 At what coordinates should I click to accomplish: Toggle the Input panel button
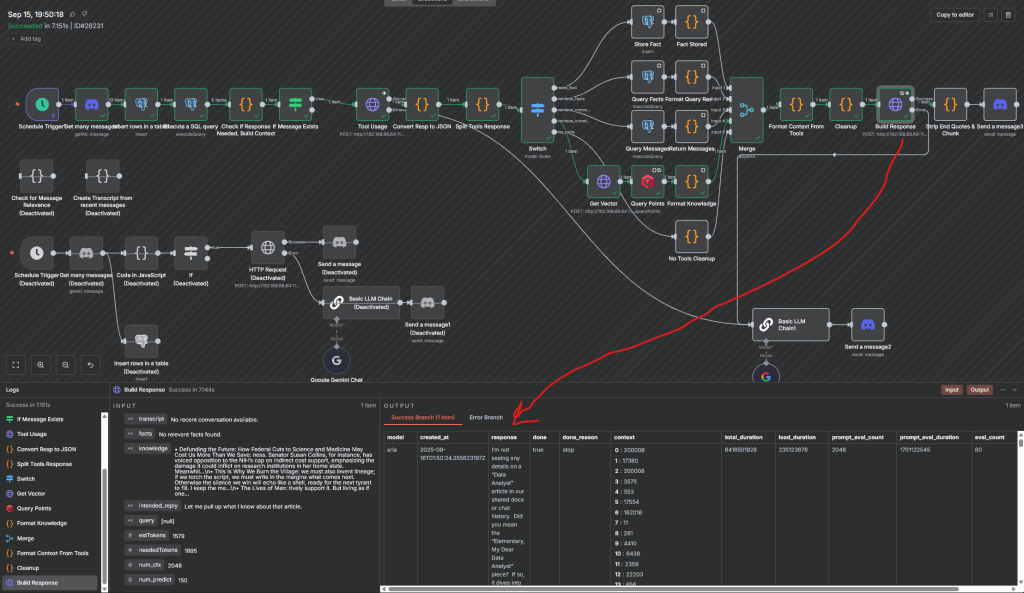951,389
